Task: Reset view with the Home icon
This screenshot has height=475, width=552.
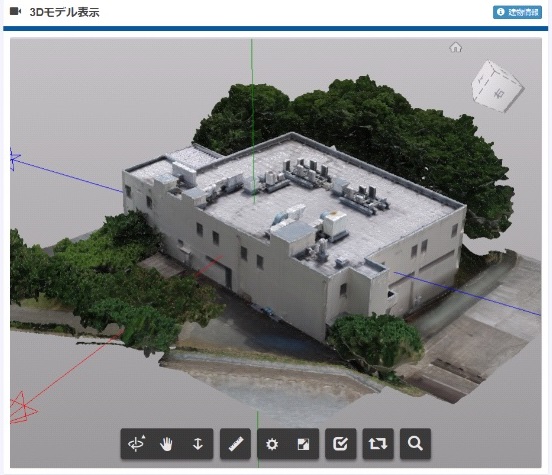Action: tap(456, 47)
